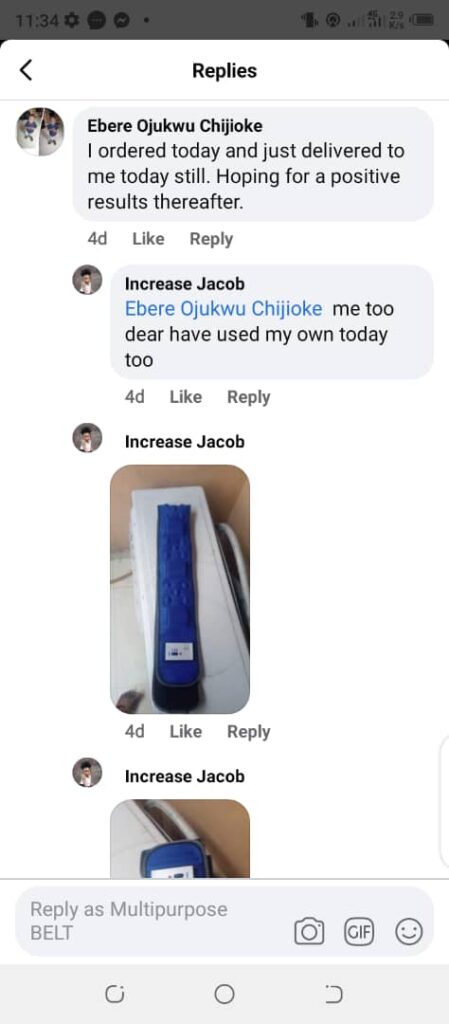Viewport: 449px width, 1024px height.
Task: Open the blue Ebere Ojukwu Chijioke mention link
Action: pos(223,308)
